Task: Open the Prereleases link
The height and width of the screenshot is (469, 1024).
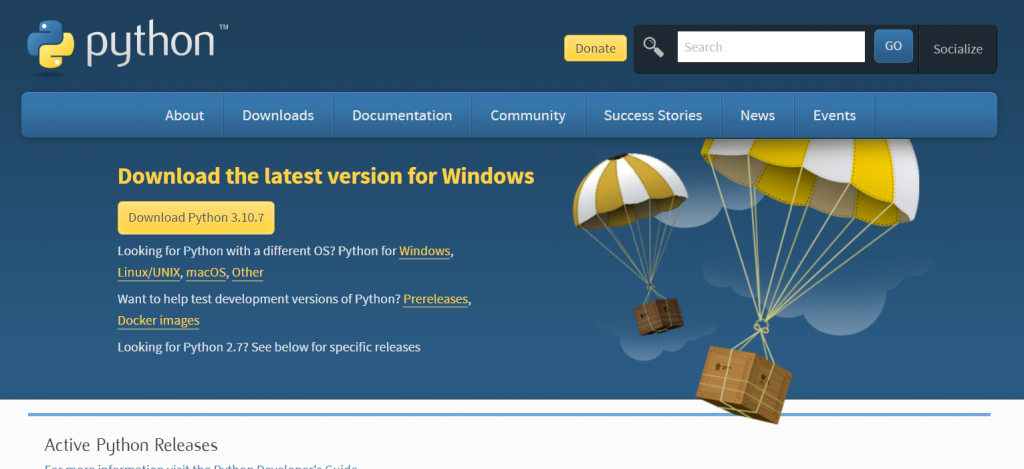Action: tap(436, 299)
